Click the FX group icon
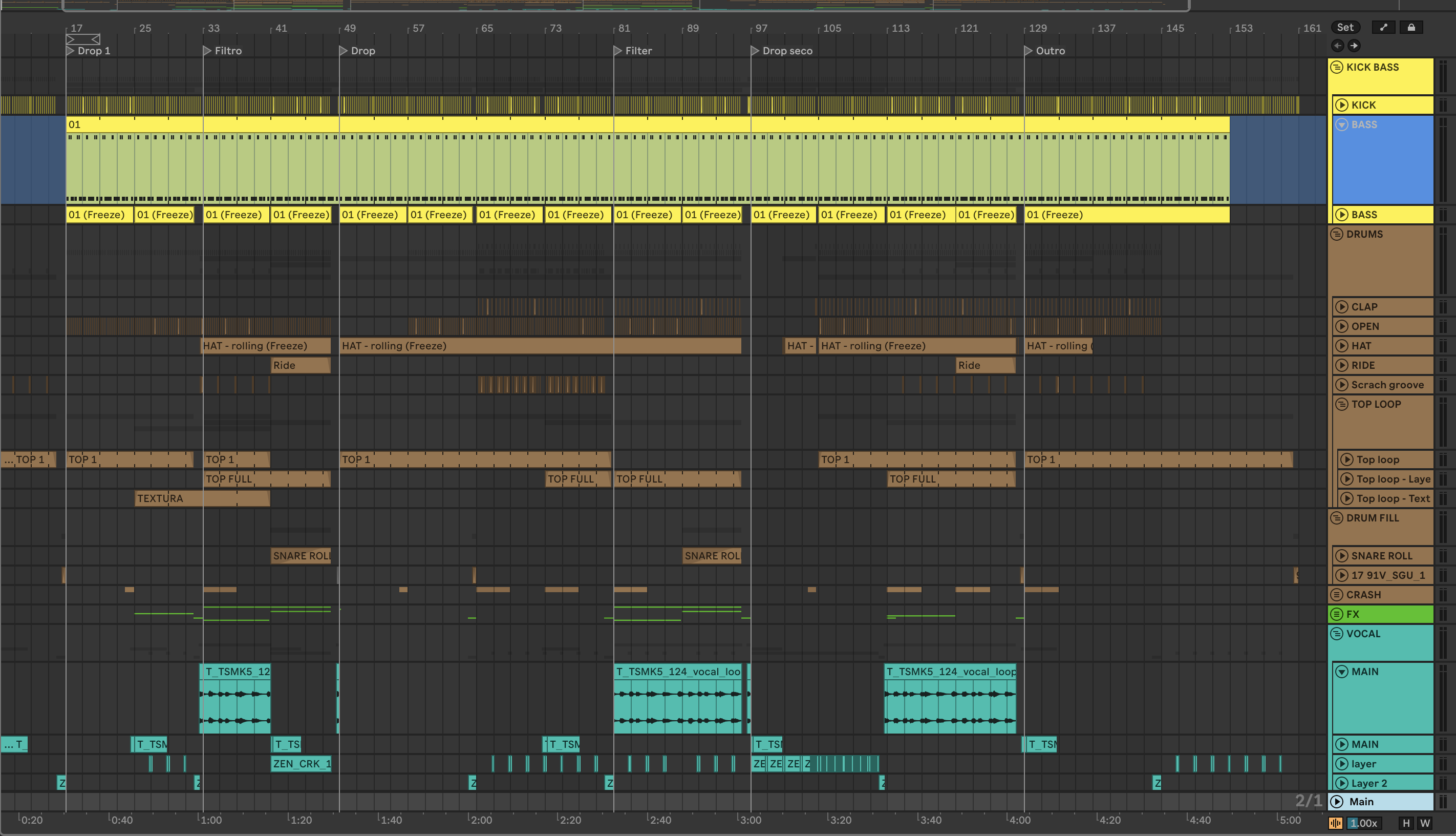 point(1337,614)
